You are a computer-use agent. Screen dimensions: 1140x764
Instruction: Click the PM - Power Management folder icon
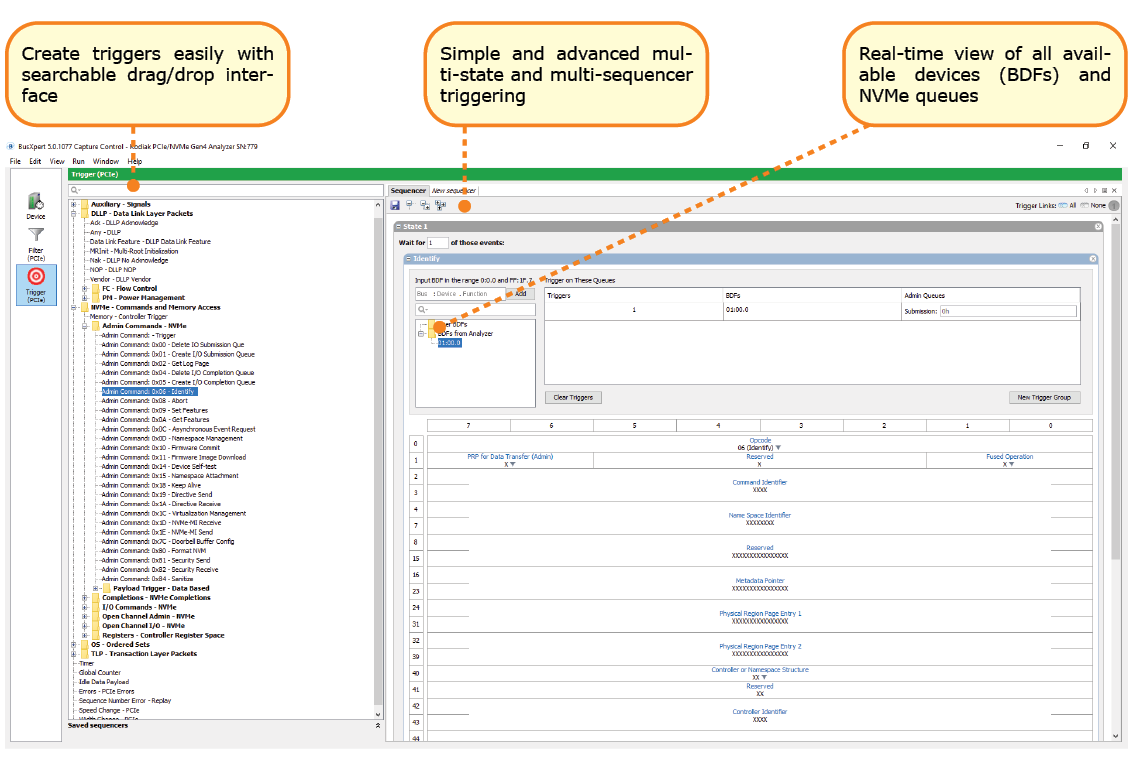click(95, 297)
